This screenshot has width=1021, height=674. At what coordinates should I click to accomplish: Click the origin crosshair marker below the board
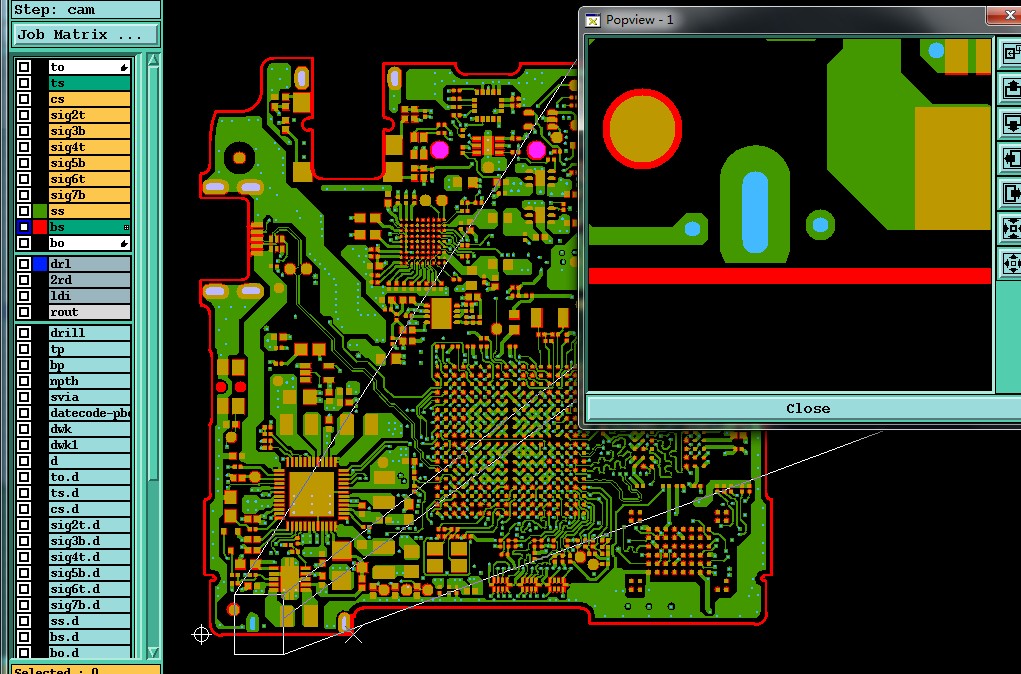201,634
